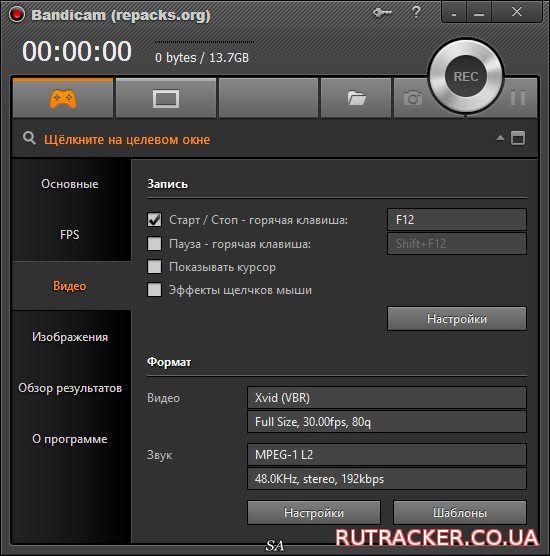Click the target window frame icon

point(518,138)
